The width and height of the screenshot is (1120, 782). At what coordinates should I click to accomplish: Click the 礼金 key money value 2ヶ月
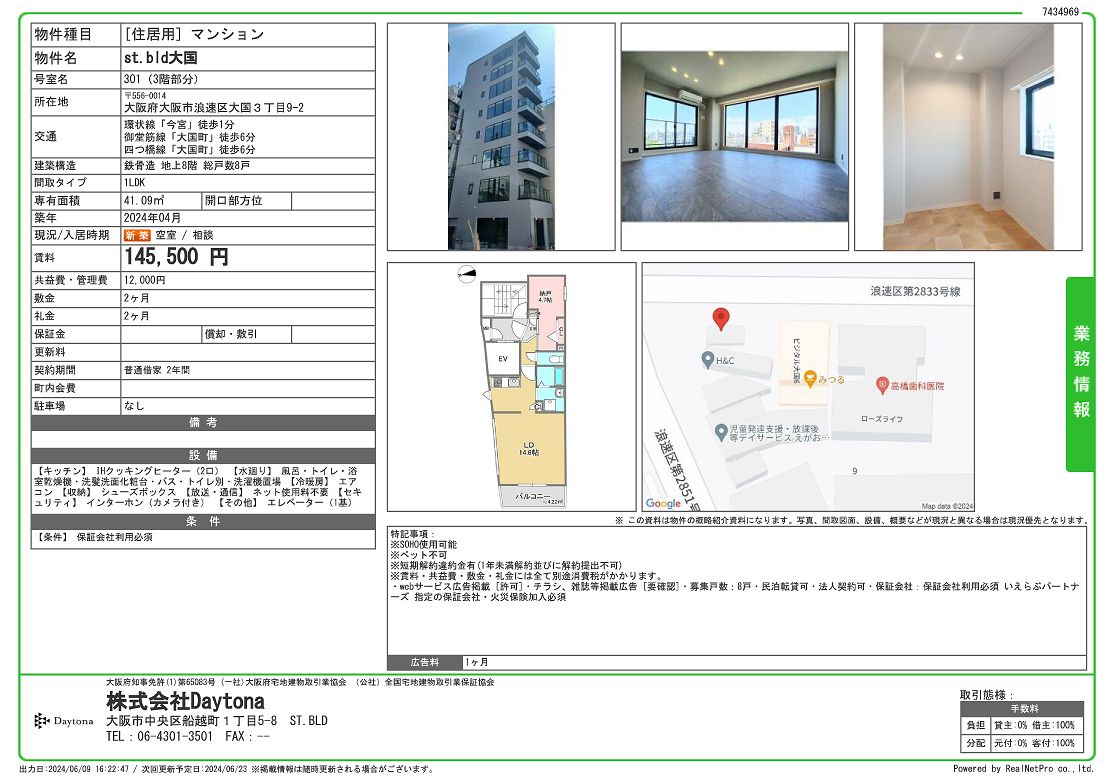click(x=136, y=316)
